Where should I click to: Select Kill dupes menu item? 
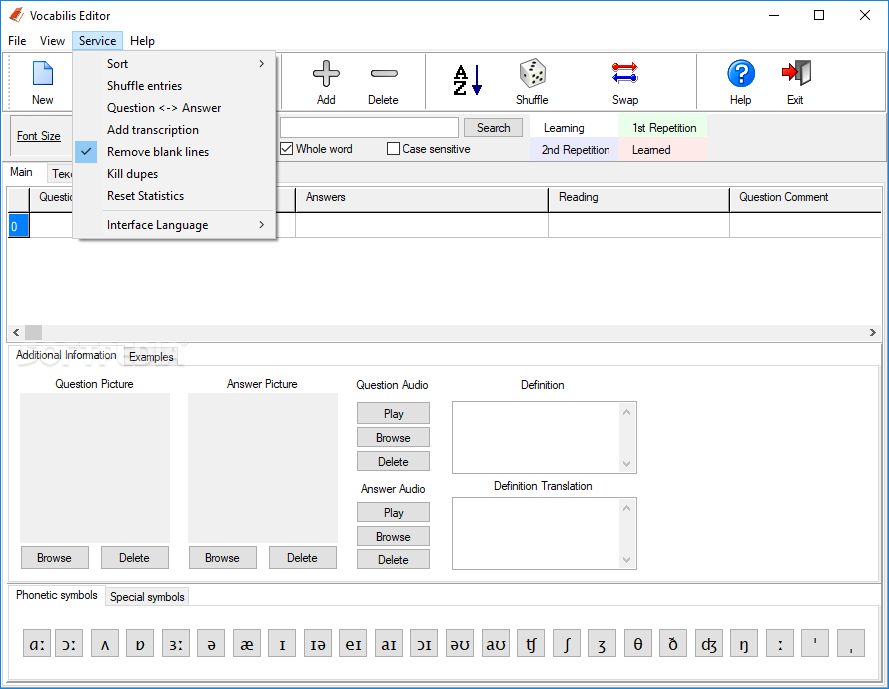click(x=175, y=174)
